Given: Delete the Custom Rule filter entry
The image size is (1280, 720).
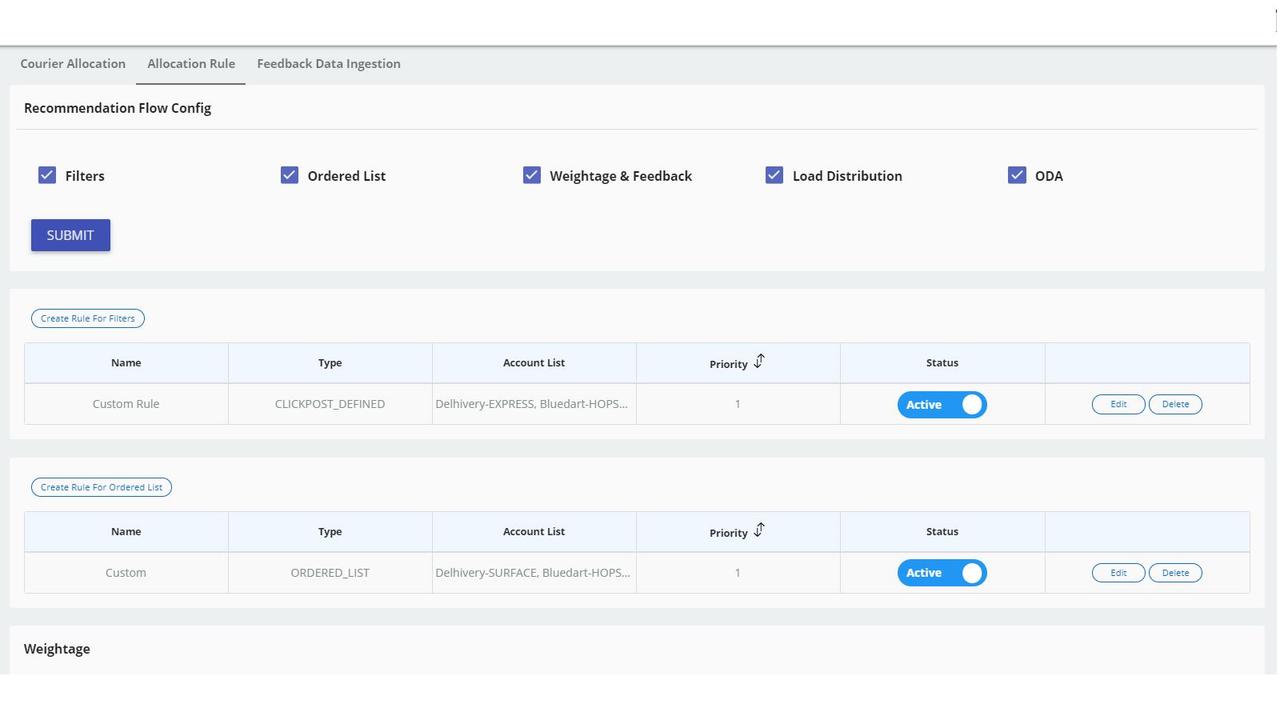Looking at the screenshot, I should click(1175, 404).
